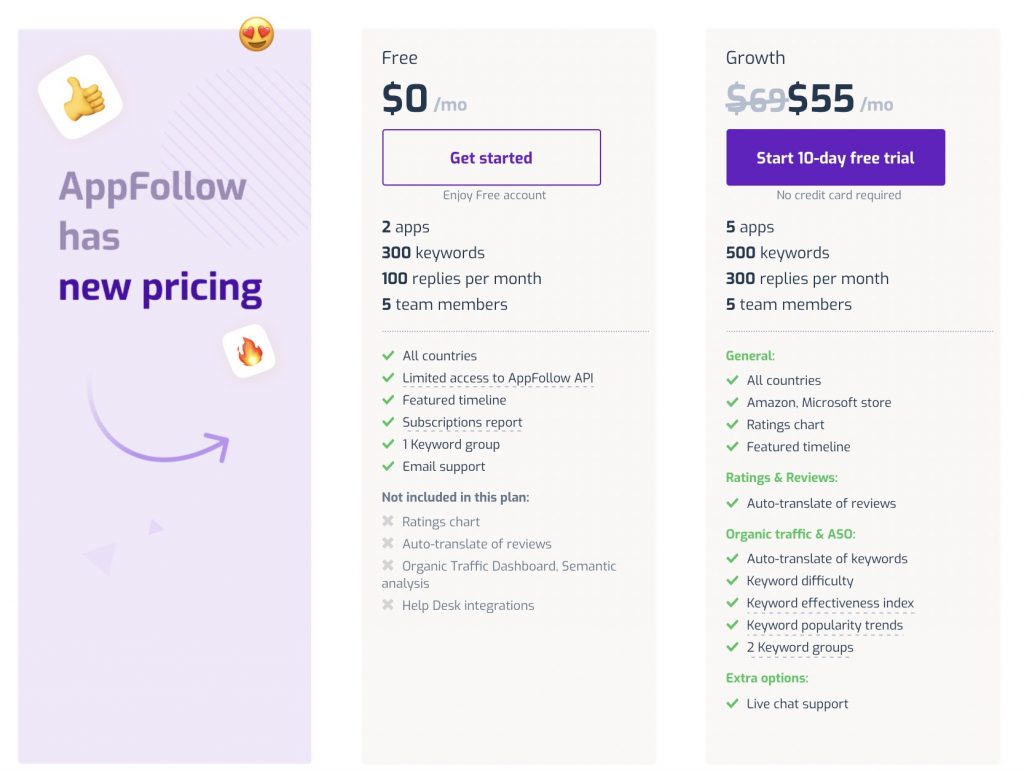This screenshot has height=771, width=1024.
Task: Click the thumbs-up emoji icon
Action: point(82,99)
